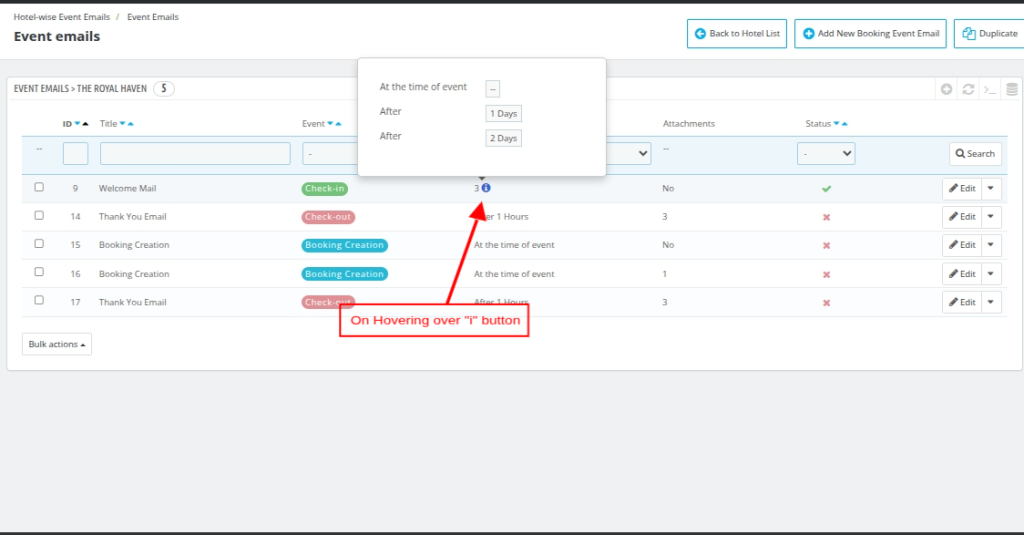Screen dimensions: 1024x535
Task: Open the Status filter dropdown
Action: [826, 154]
